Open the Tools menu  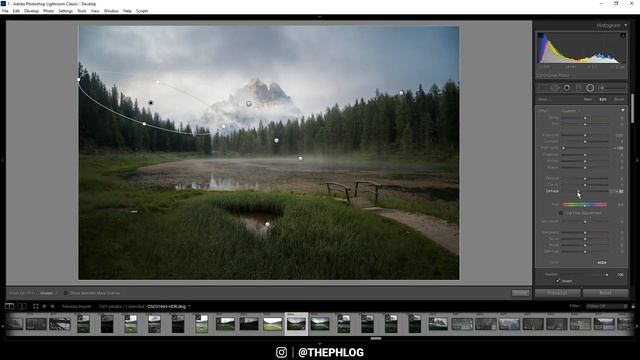[82, 11]
